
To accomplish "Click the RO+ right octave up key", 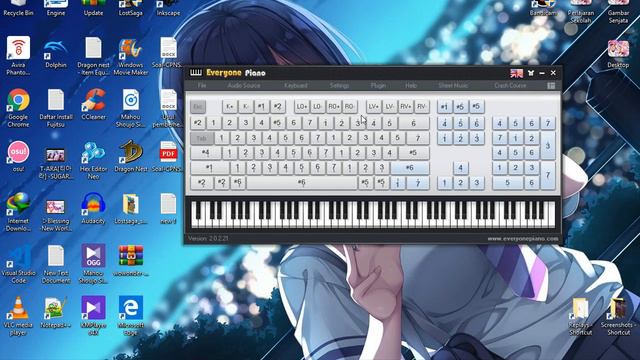I will 333,107.
